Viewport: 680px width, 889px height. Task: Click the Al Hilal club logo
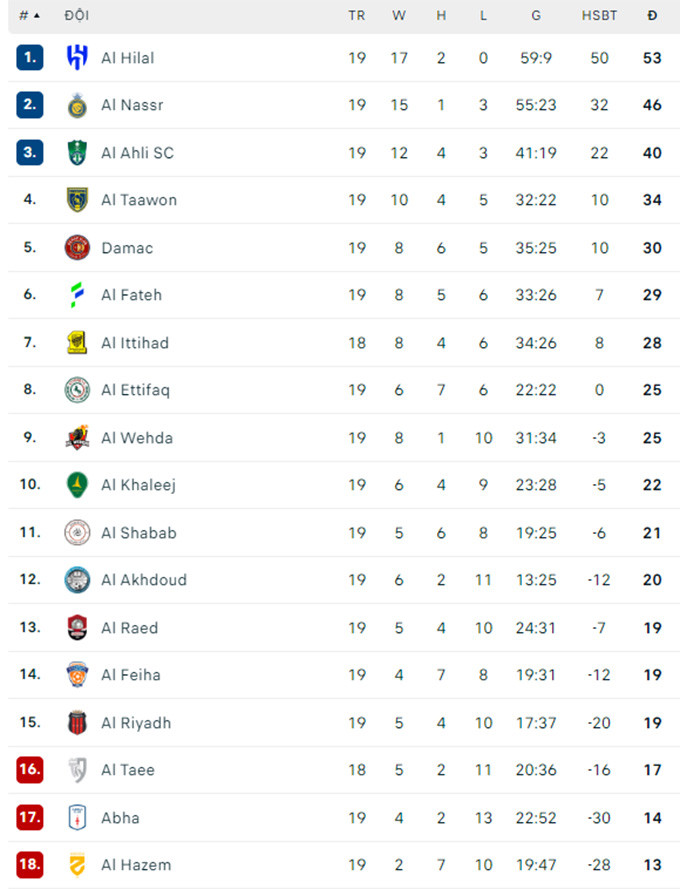[x=77, y=58]
